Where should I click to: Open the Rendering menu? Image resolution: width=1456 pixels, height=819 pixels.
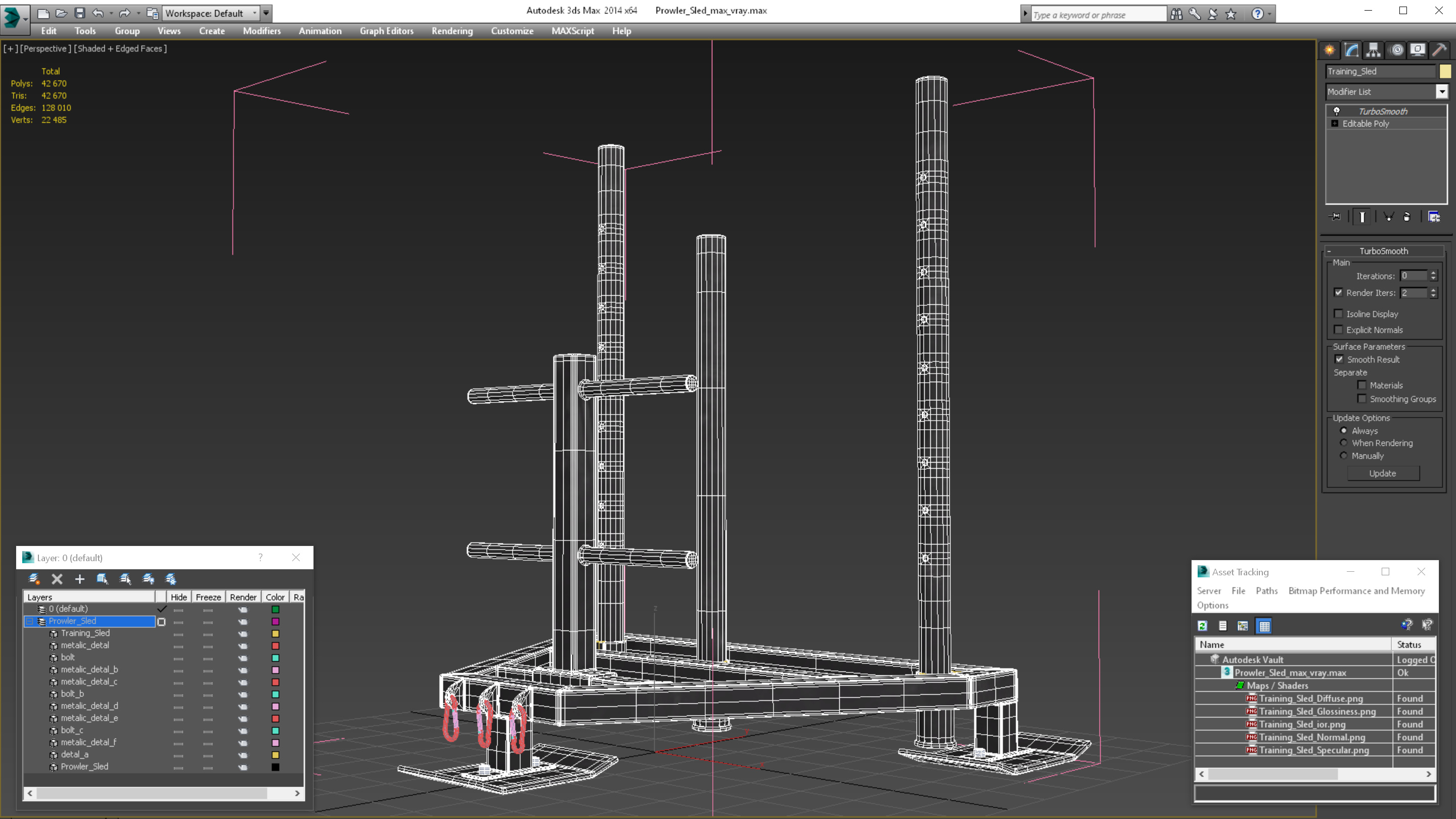tap(451, 31)
